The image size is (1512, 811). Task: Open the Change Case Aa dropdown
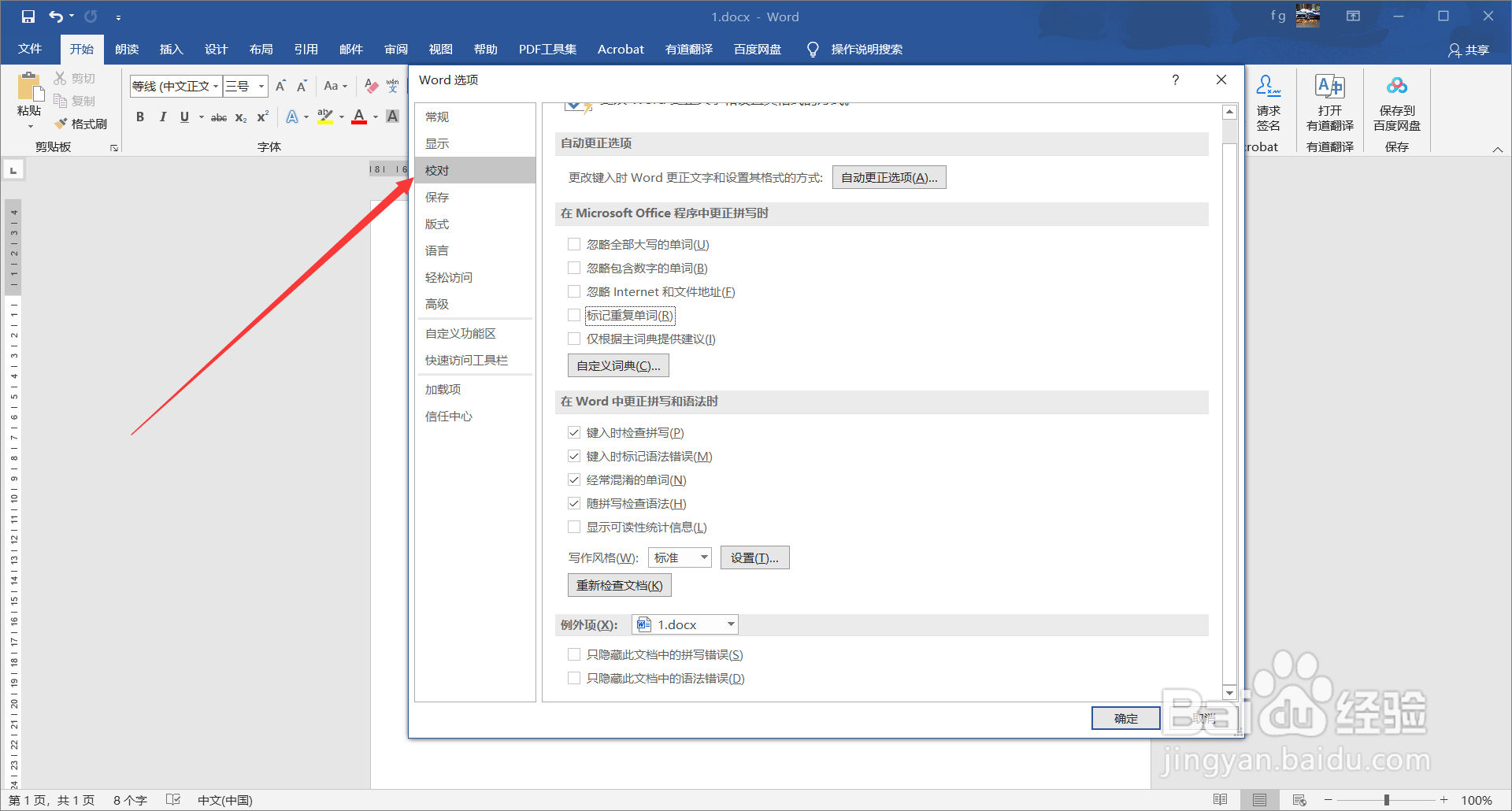[x=335, y=86]
